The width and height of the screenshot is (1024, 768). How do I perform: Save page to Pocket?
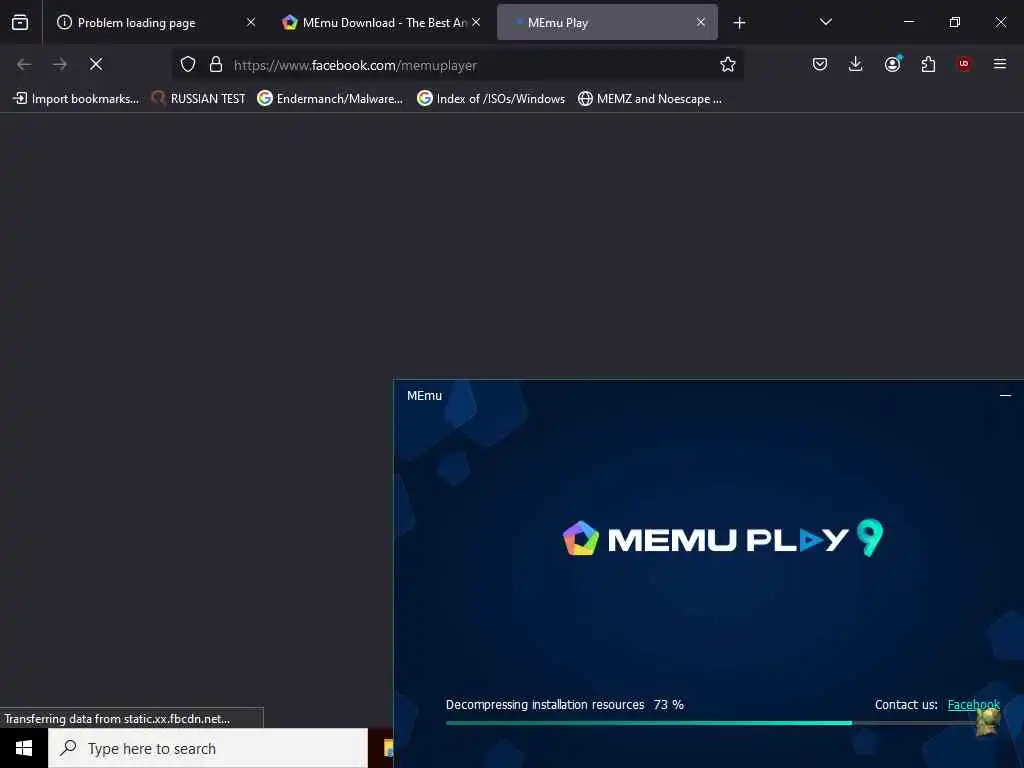(x=820, y=64)
